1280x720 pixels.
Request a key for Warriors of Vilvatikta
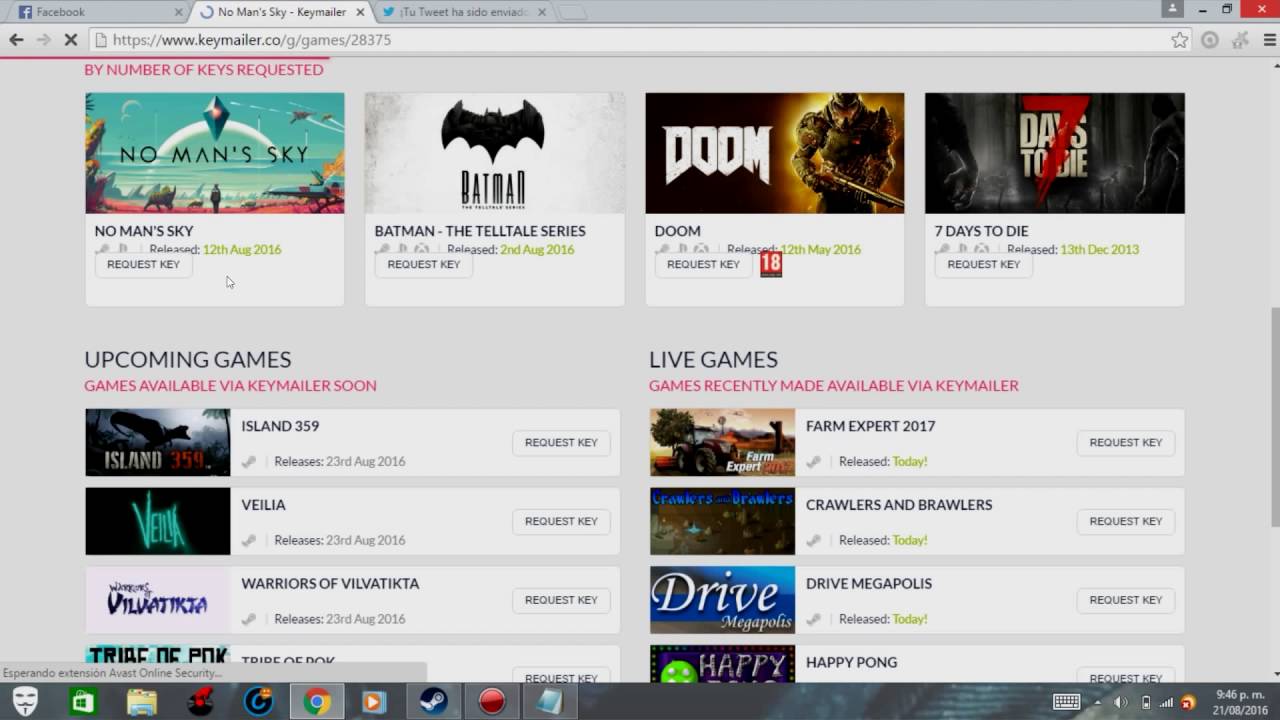tap(561, 600)
